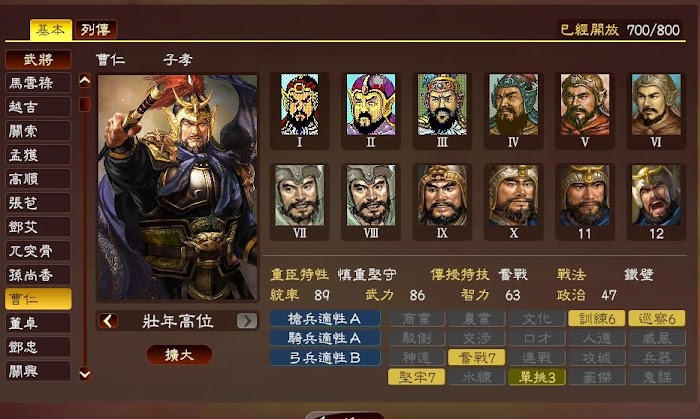
Task: Switch to the 列傳 tab
Action: tap(96, 30)
